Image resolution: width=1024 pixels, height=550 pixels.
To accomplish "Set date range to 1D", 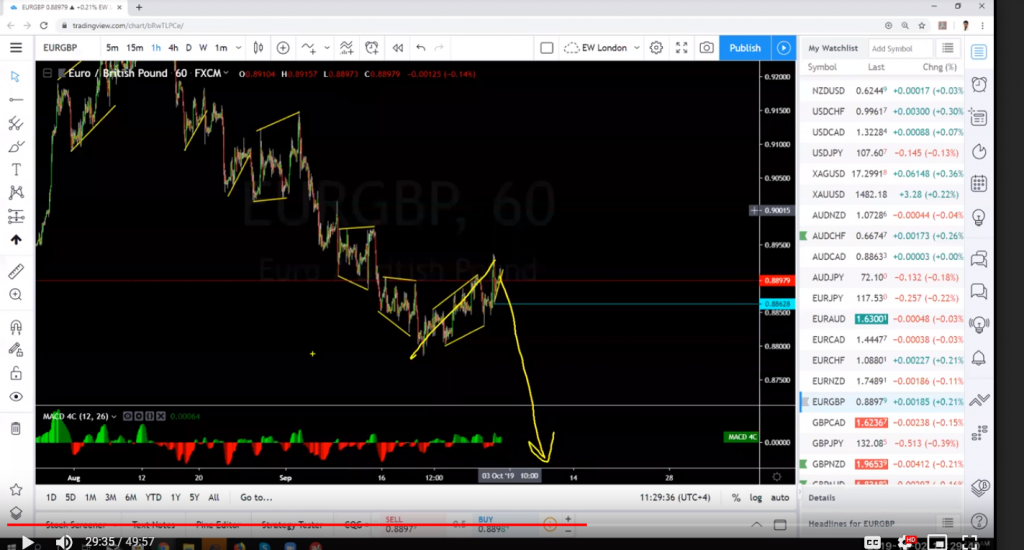I will 51,497.
